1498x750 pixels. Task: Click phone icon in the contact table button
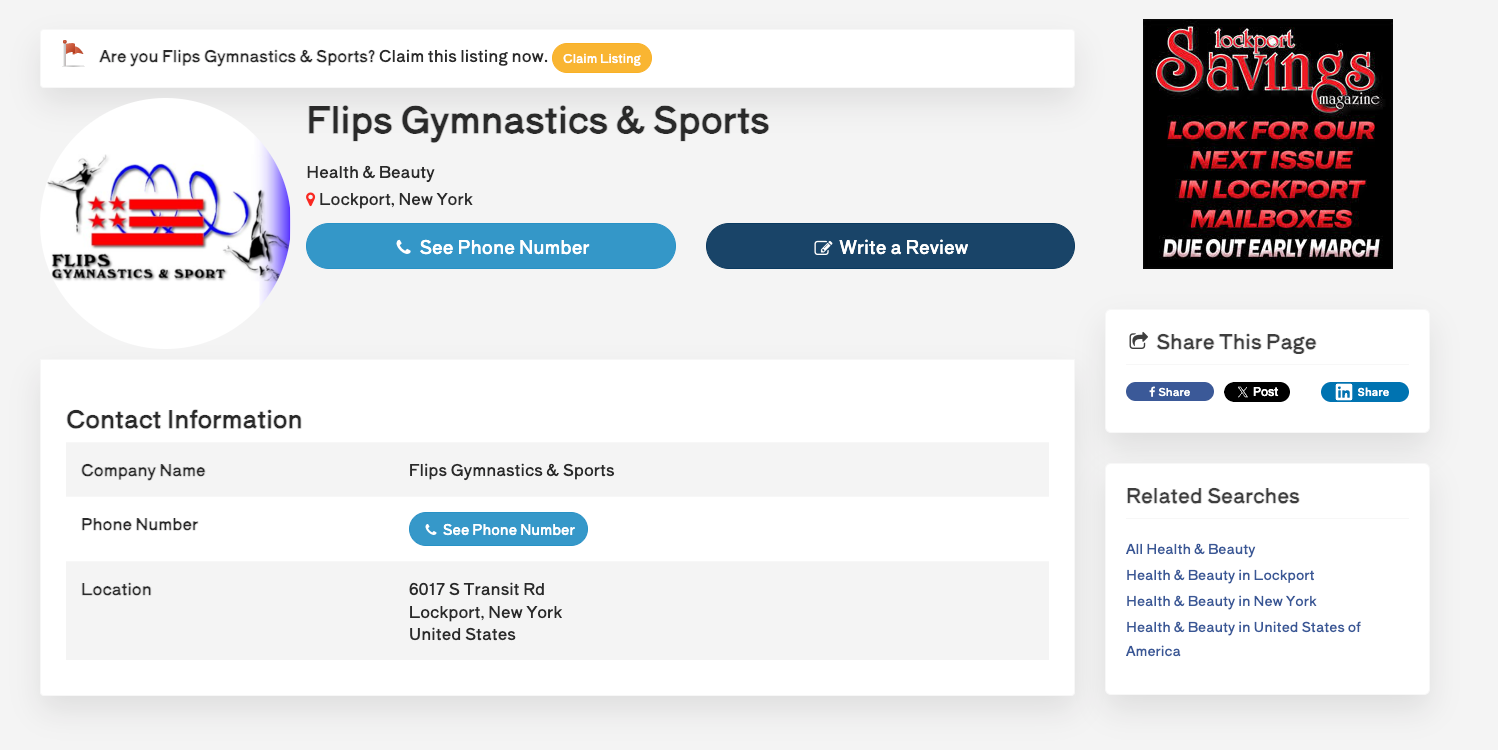431,530
